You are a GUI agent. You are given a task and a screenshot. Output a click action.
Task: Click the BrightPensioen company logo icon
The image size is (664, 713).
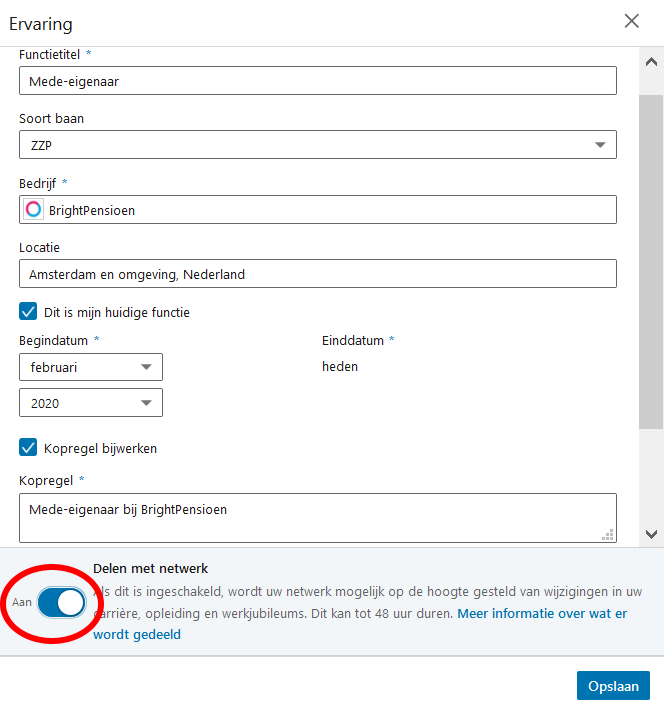click(33, 210)
